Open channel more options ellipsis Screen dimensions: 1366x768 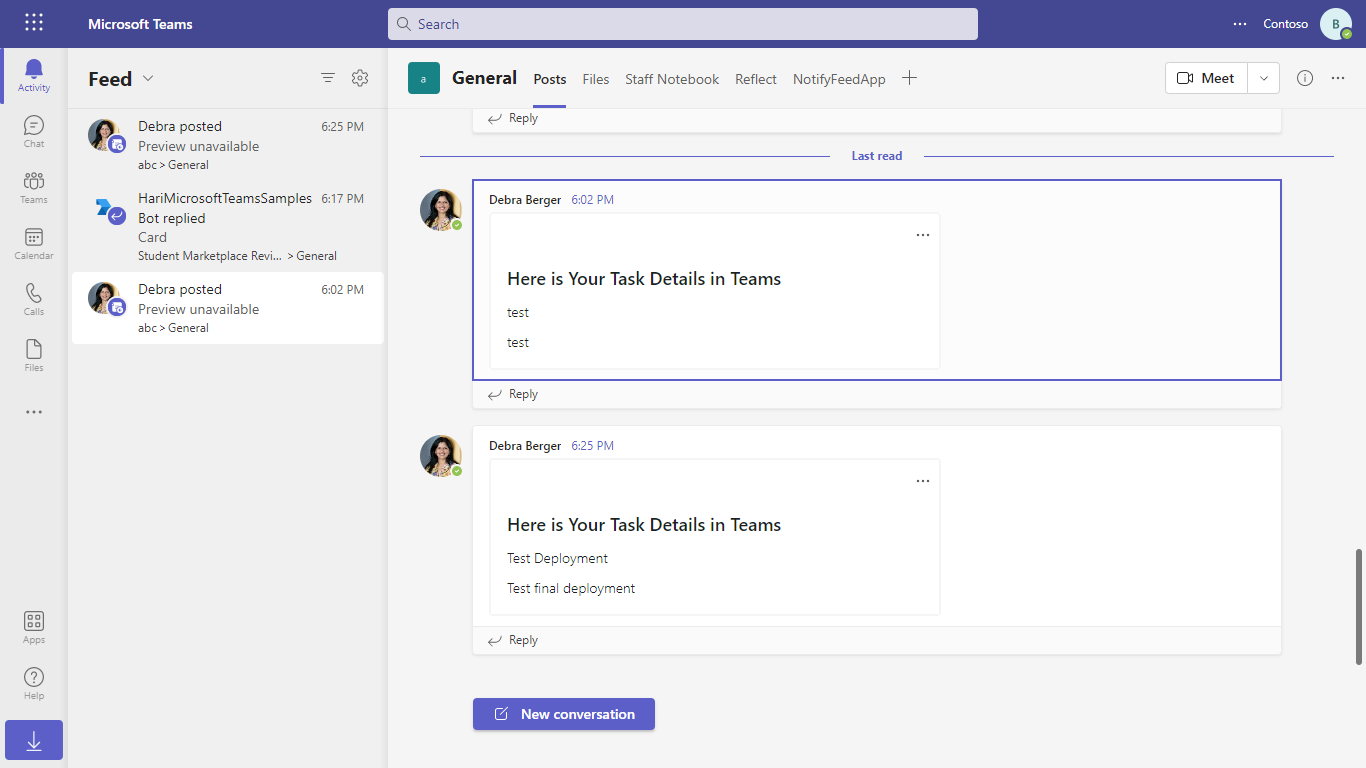pyautogui.click(x=1338, y=78)
